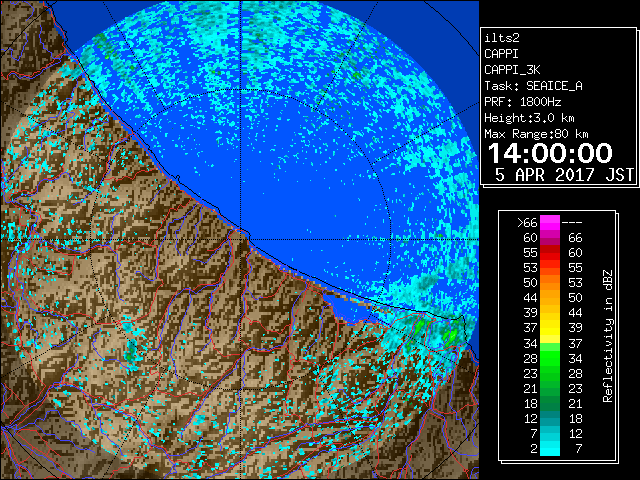This screenshot has height=480, width=640.
Task: Click the 'ilts2' site label
Action: coord(502,38)
